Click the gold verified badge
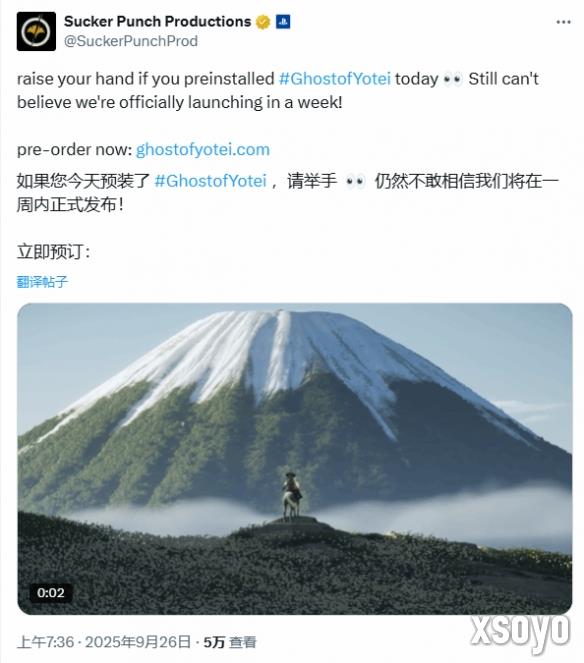584x663 pixels. pyautogui.click(x=263, y=22)
